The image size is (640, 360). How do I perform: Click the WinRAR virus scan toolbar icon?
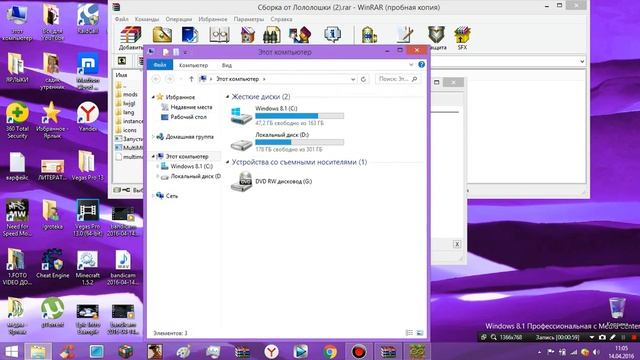(x=369, y=35)
